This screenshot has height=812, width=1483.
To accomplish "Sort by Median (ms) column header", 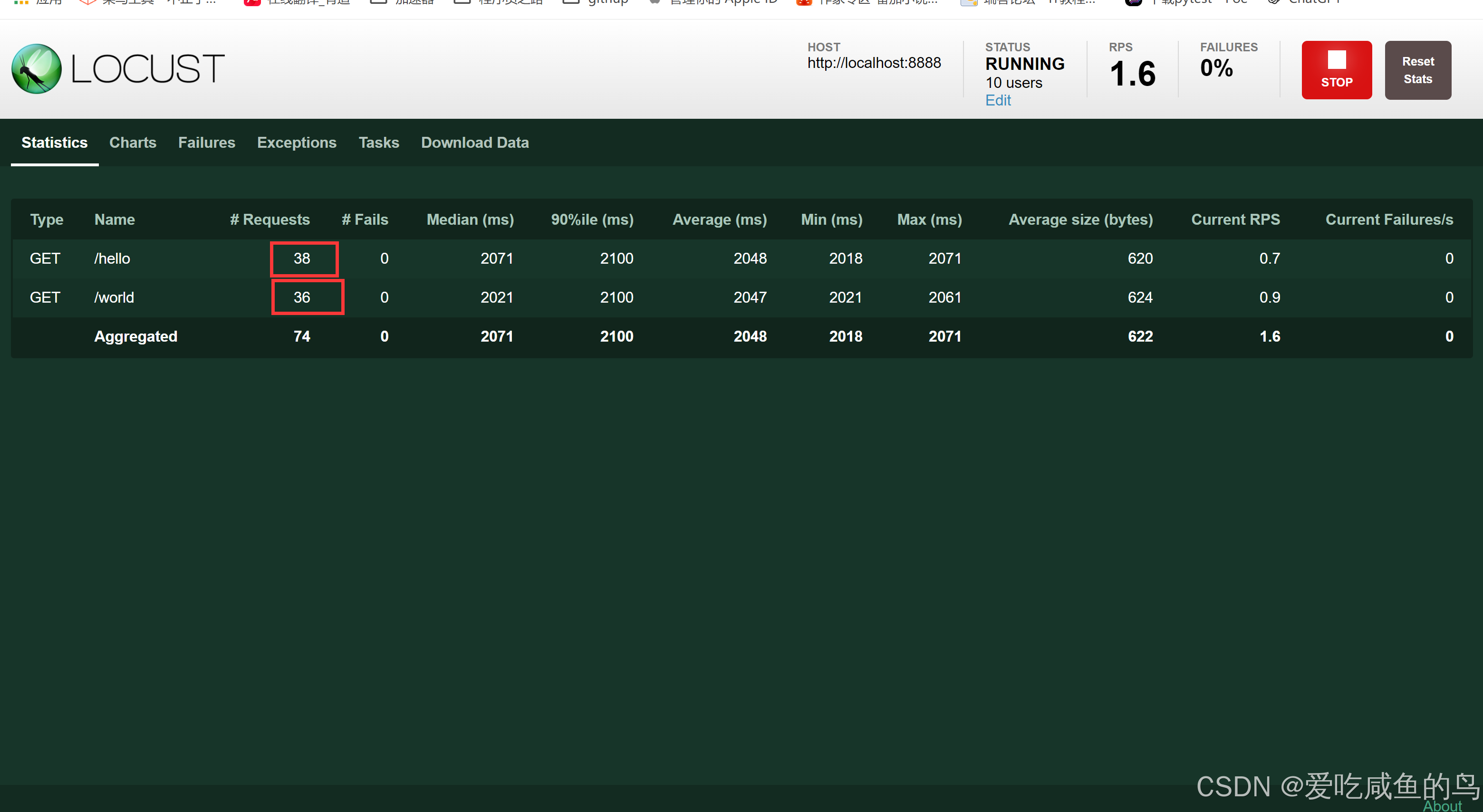I will pos(470,220).
